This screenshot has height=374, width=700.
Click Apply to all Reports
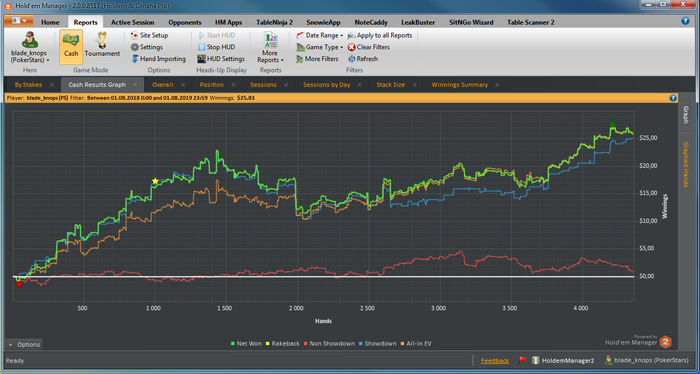[380, 35]
